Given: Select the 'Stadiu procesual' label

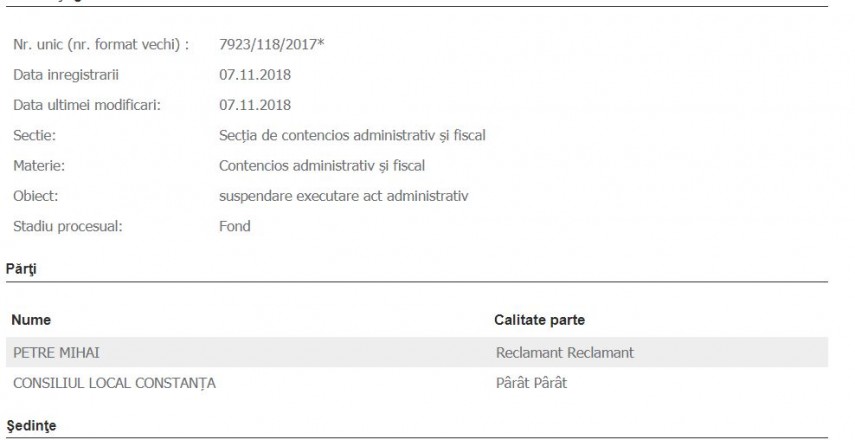Looking at the screenshot, I should [67, 226].
